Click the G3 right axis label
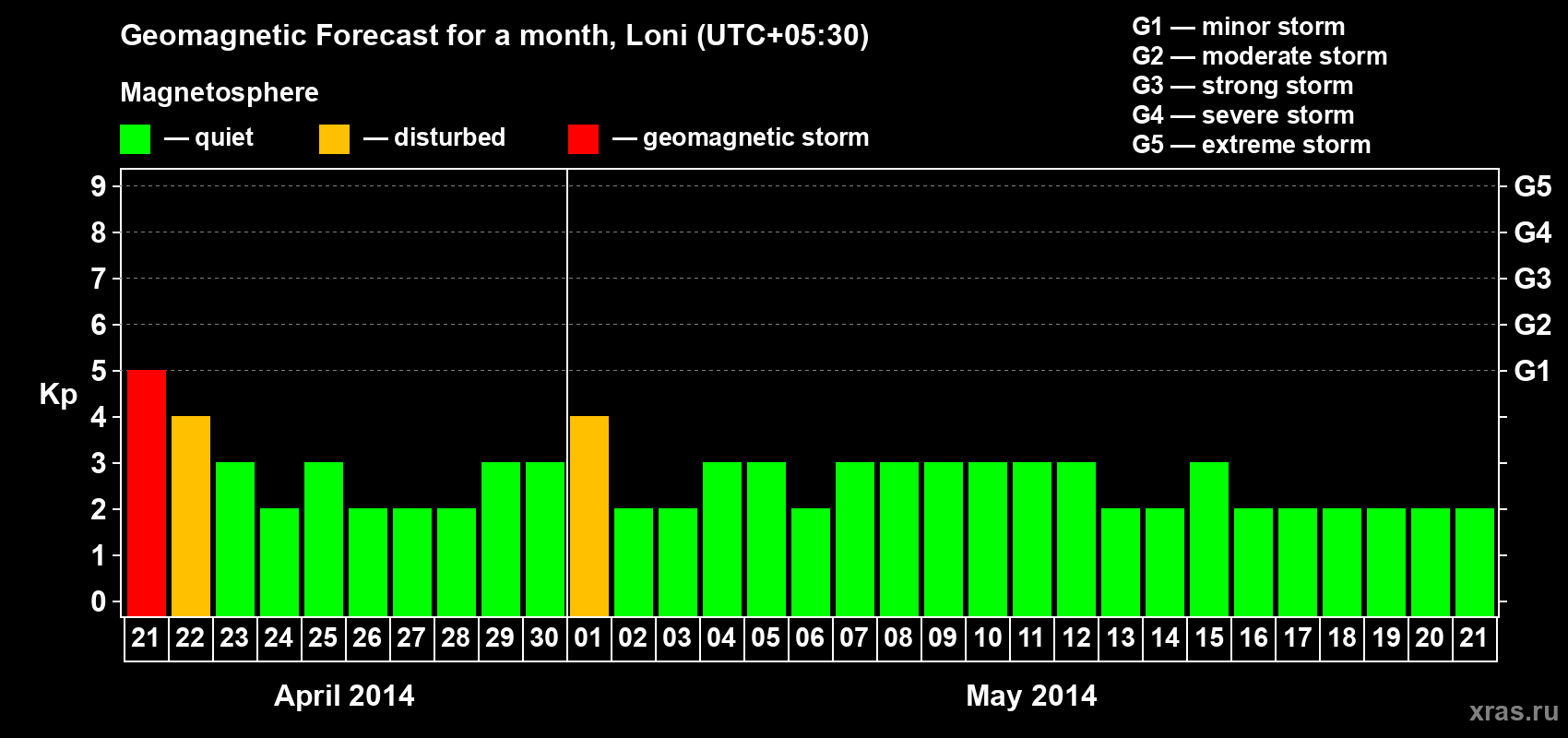This screenshot has height=738, width=1568. pyautogui.click(x=1533, y=279)
